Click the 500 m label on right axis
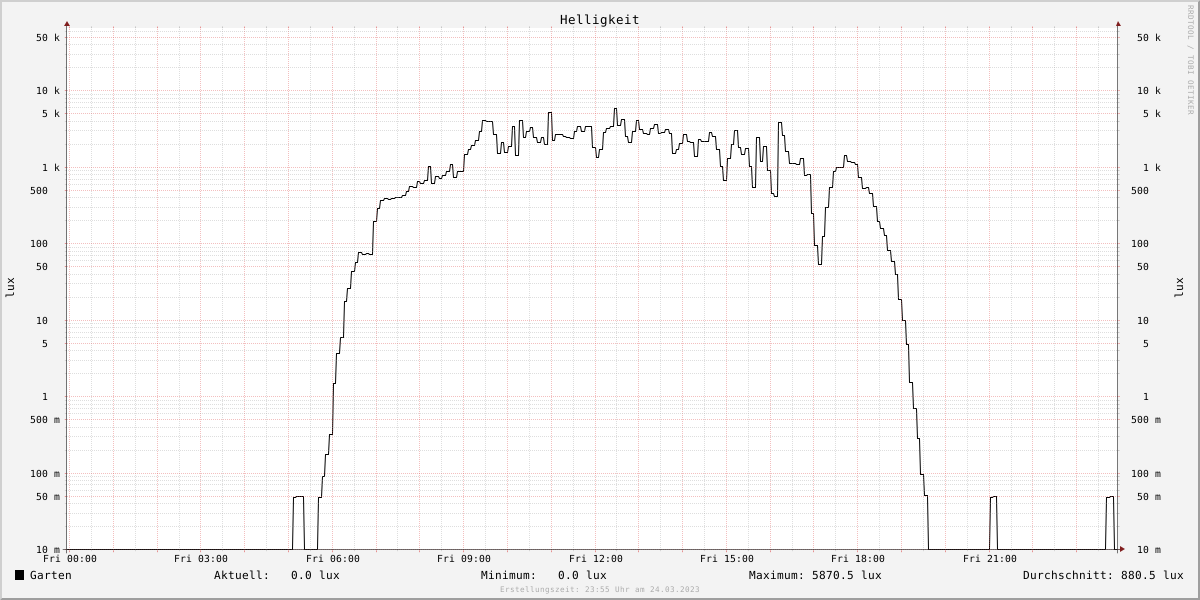Image resolution: width=1200 pixels, height=600 pixels. pos(1144,420)
